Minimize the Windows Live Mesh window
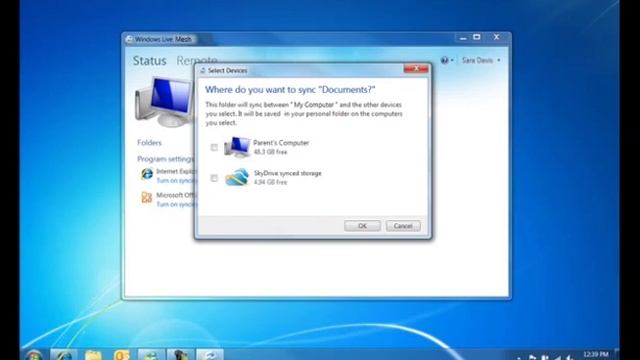640x360 pixels. coord(463,38)
